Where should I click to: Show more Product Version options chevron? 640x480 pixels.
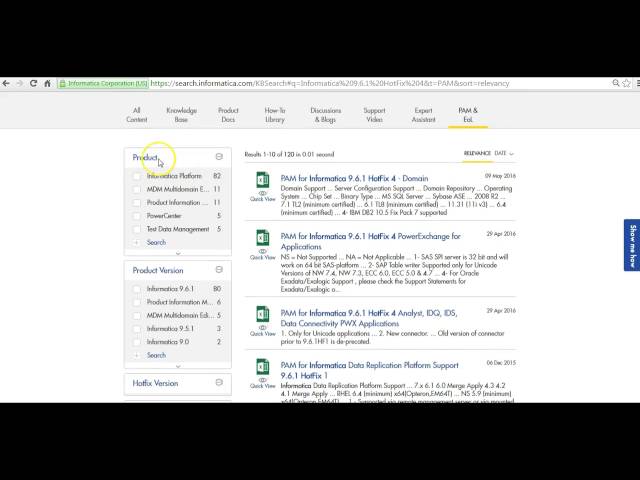(178, 367)
